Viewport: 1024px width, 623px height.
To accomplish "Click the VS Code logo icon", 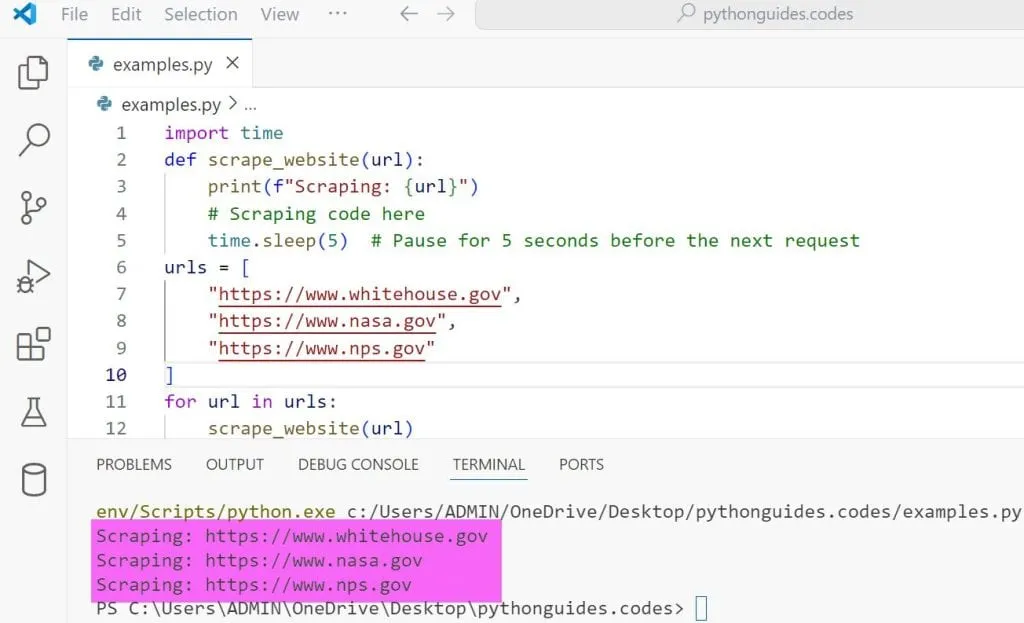I will click(25, 14).
